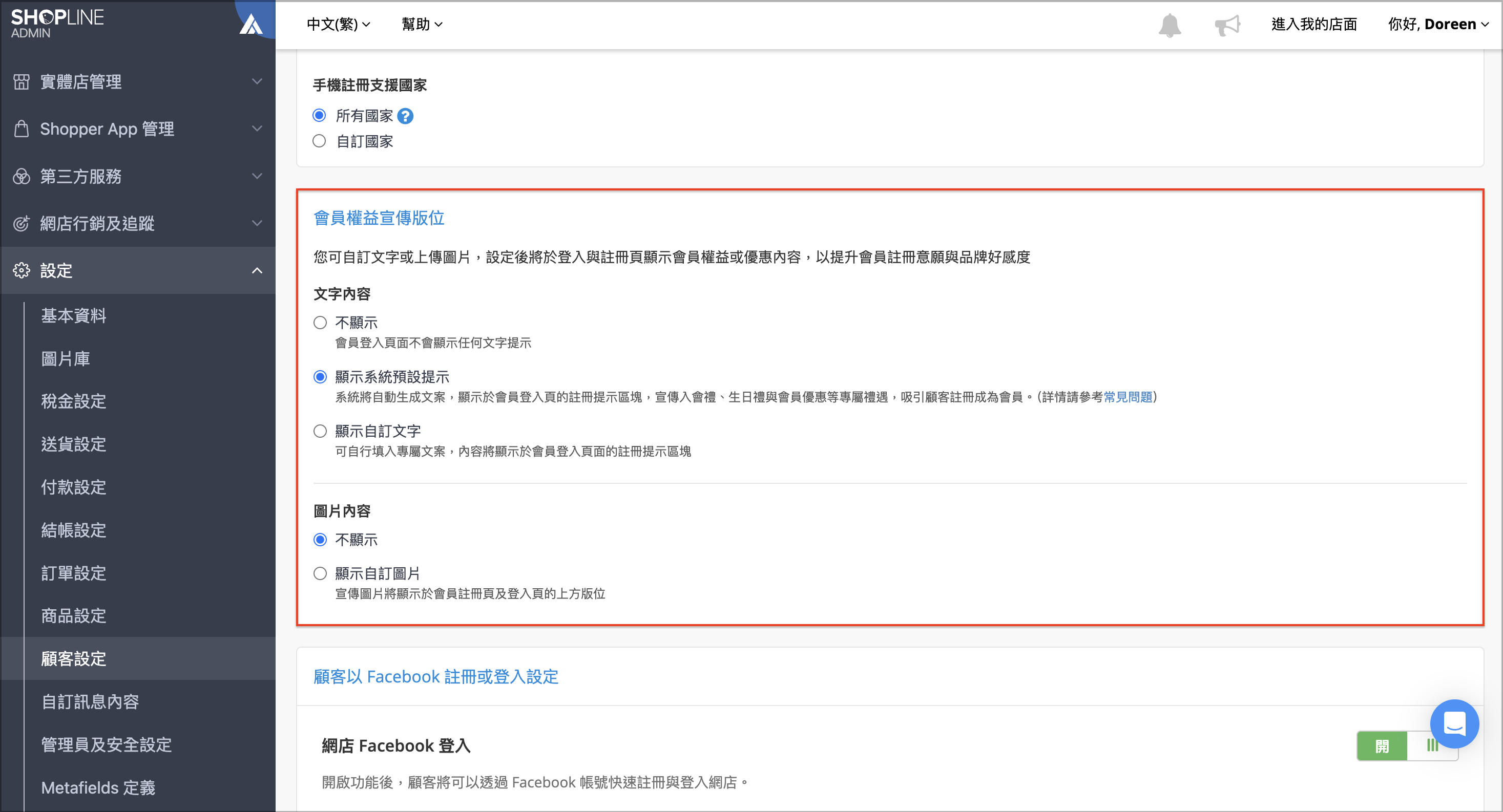Expand 實體店管理 chevron in sidebar
This screenshot has height=812, width=1503.
point(257,82)
